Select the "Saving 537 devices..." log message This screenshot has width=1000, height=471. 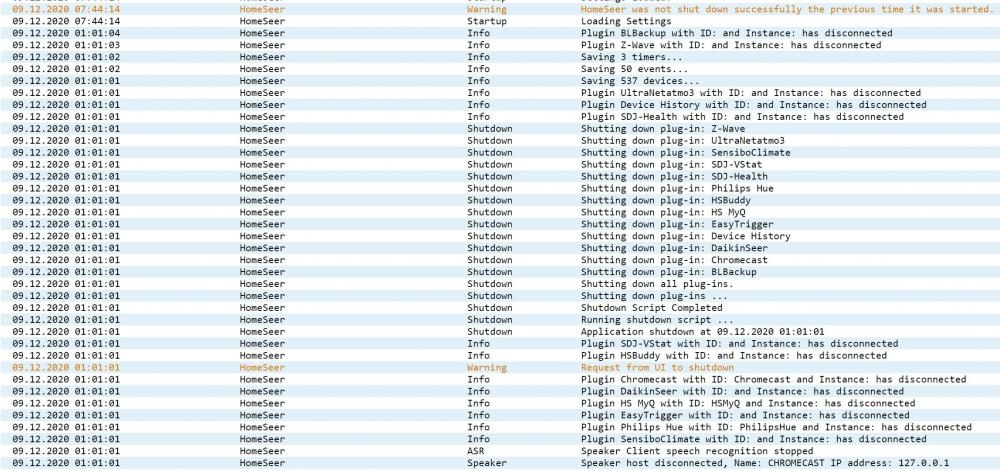[640, 81]
